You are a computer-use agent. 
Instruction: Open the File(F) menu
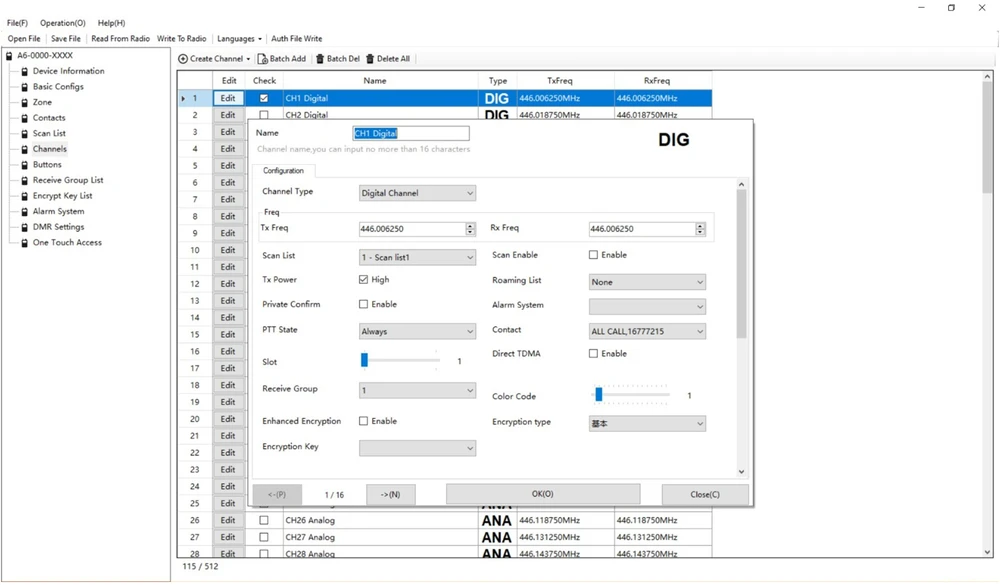point(18,23)
